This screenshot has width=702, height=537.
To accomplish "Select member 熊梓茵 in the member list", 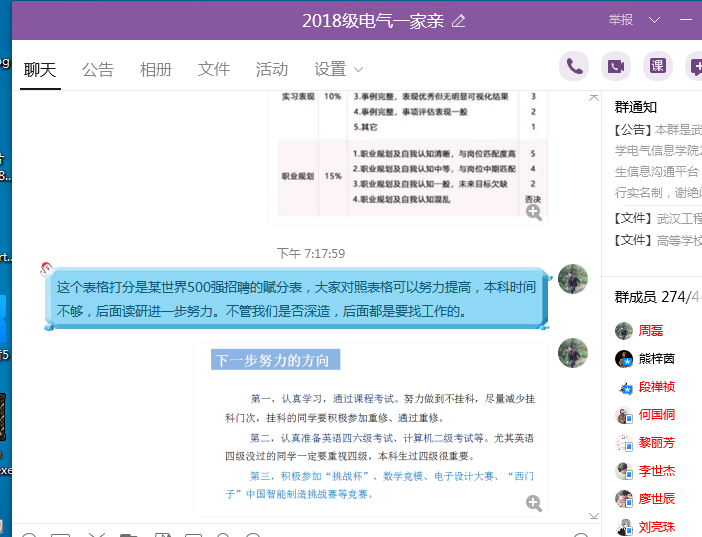I will click(x=656, y=359).
